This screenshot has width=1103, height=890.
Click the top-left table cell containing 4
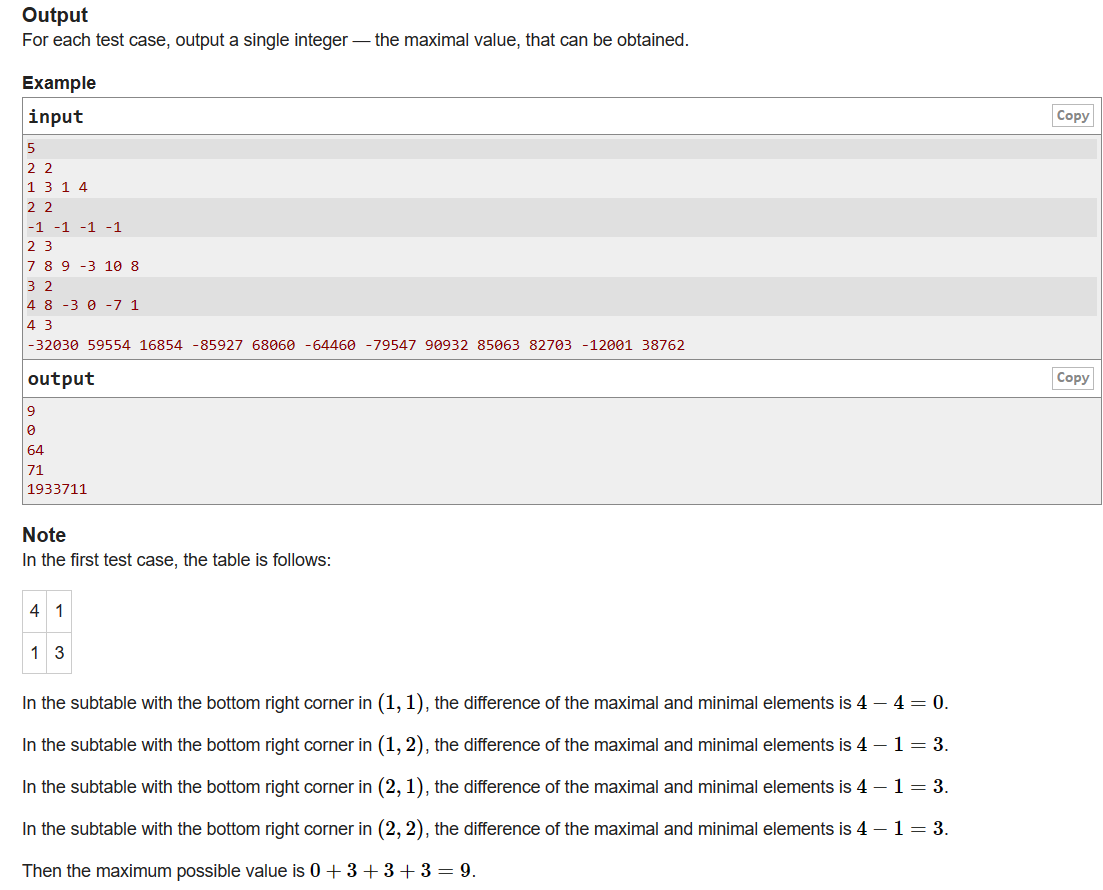point(35,611)
